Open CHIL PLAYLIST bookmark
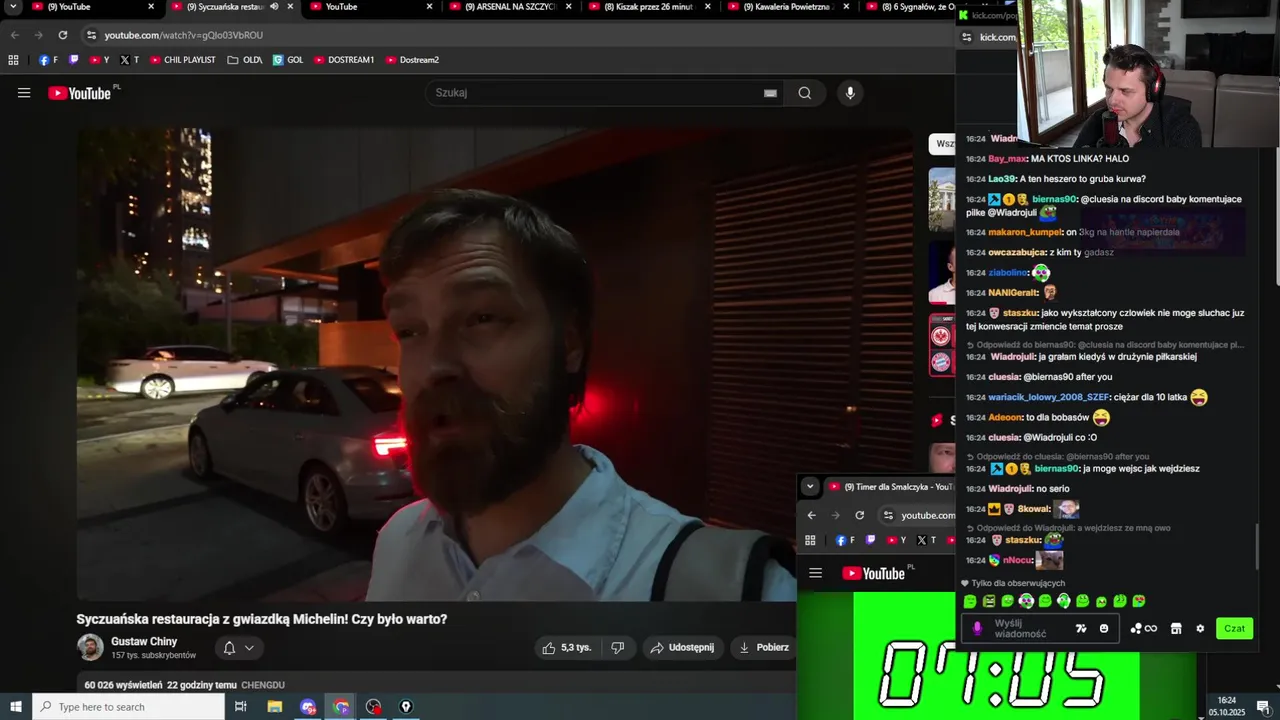 (183, 60)
